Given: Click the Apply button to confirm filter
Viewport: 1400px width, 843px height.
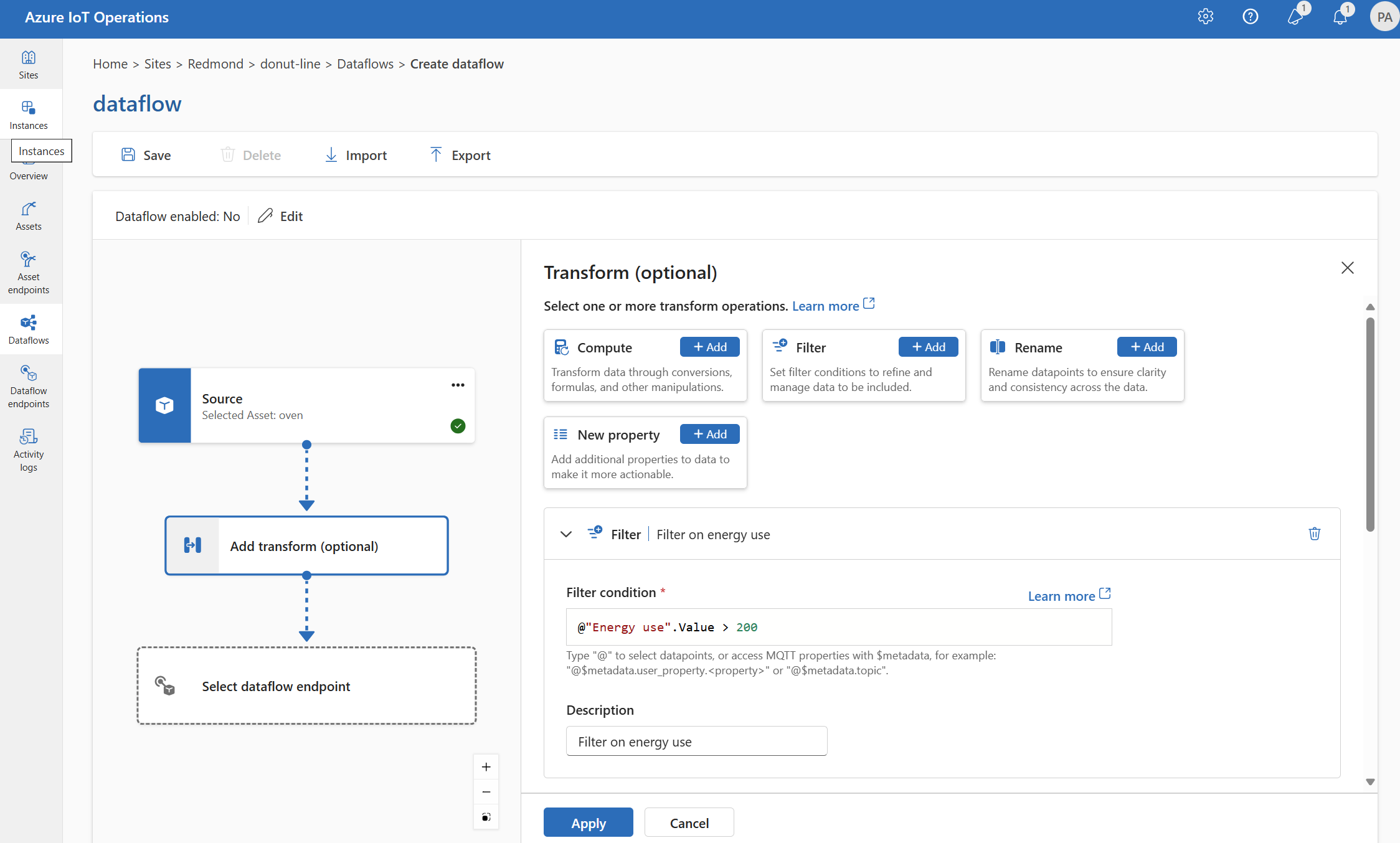Looking at the screenshot, I should click(x=589, y=822).
